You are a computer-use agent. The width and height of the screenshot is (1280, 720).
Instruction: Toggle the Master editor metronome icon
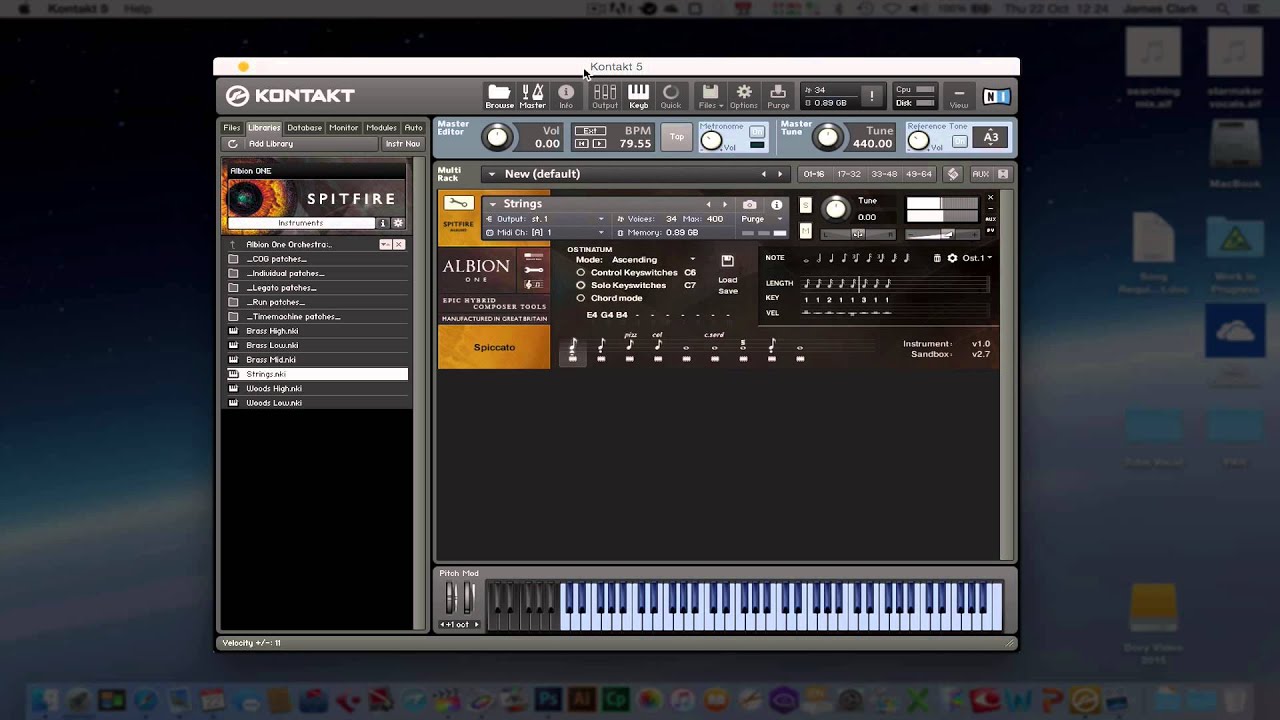point(532,96)
